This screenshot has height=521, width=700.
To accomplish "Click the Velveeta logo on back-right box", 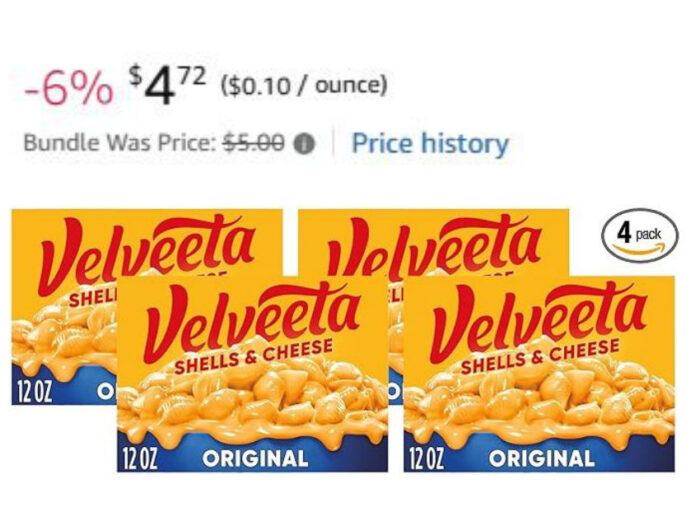I will (x=440, y=245).
